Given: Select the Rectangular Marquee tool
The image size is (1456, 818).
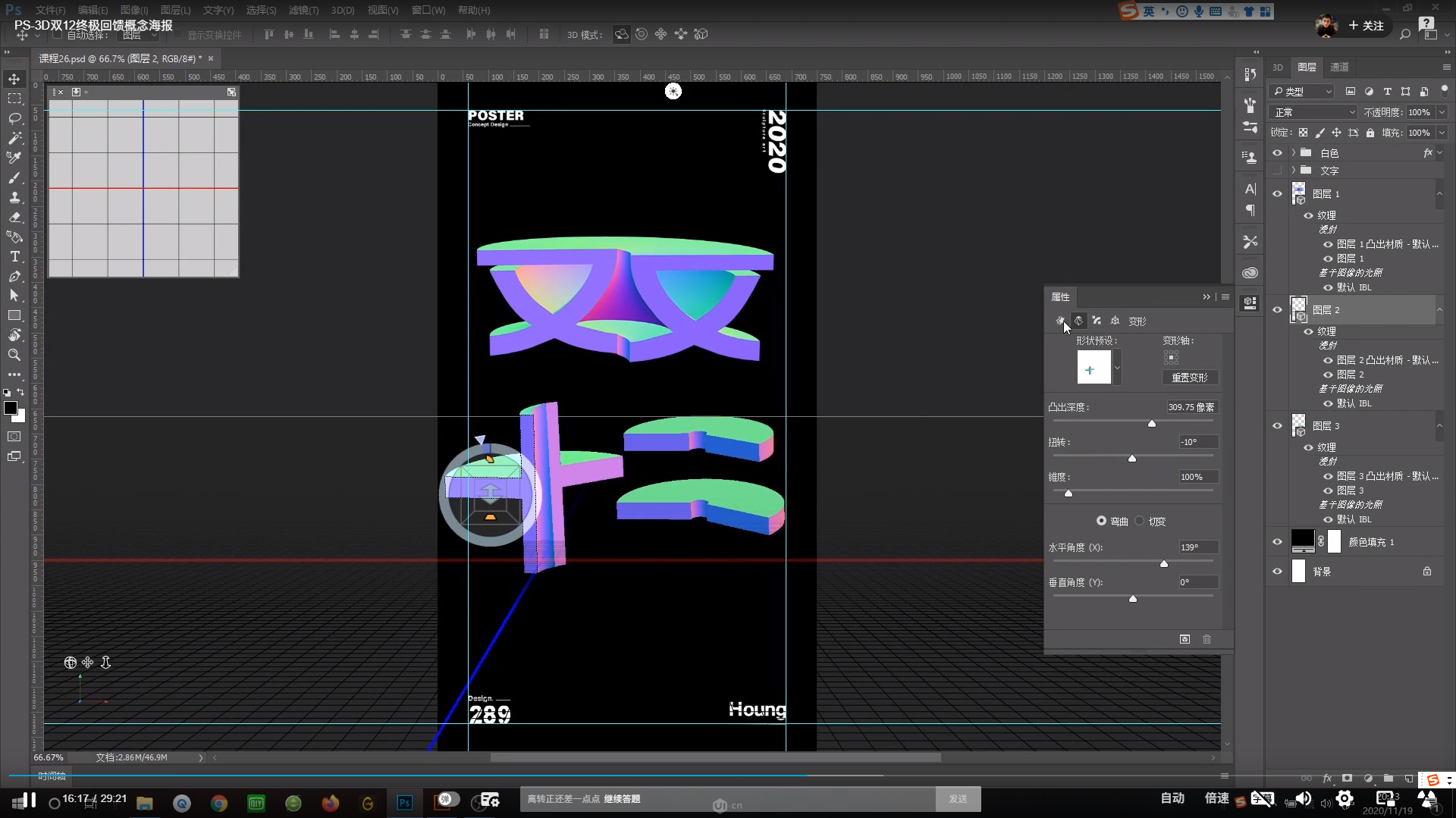Looking at the screenshot, I should (14, 99).
